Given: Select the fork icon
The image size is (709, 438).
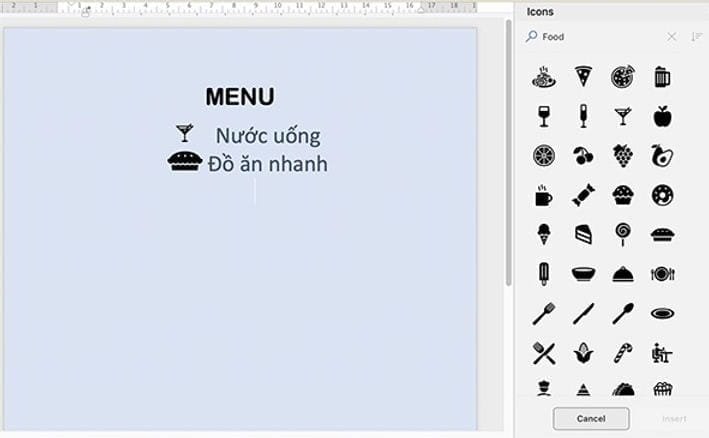Looking at the screenshot, I should coord(544,314).
